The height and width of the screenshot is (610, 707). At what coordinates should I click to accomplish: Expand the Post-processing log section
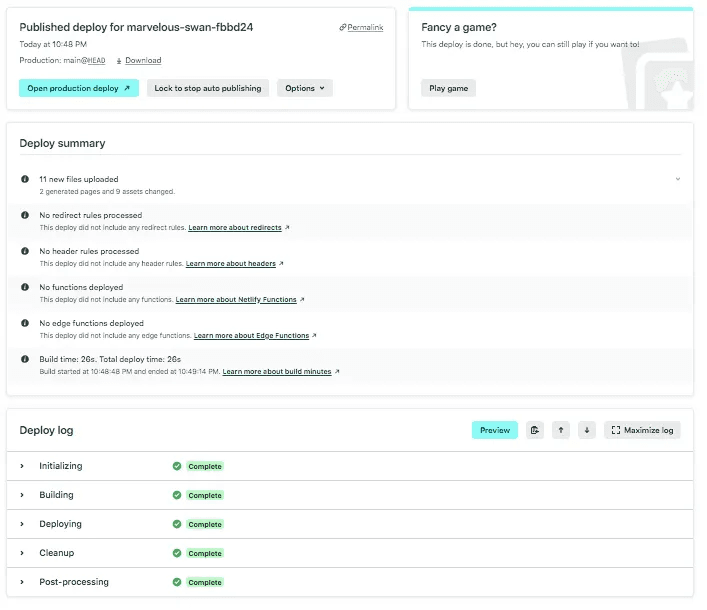pyautogui.click(x=23, y=582)
